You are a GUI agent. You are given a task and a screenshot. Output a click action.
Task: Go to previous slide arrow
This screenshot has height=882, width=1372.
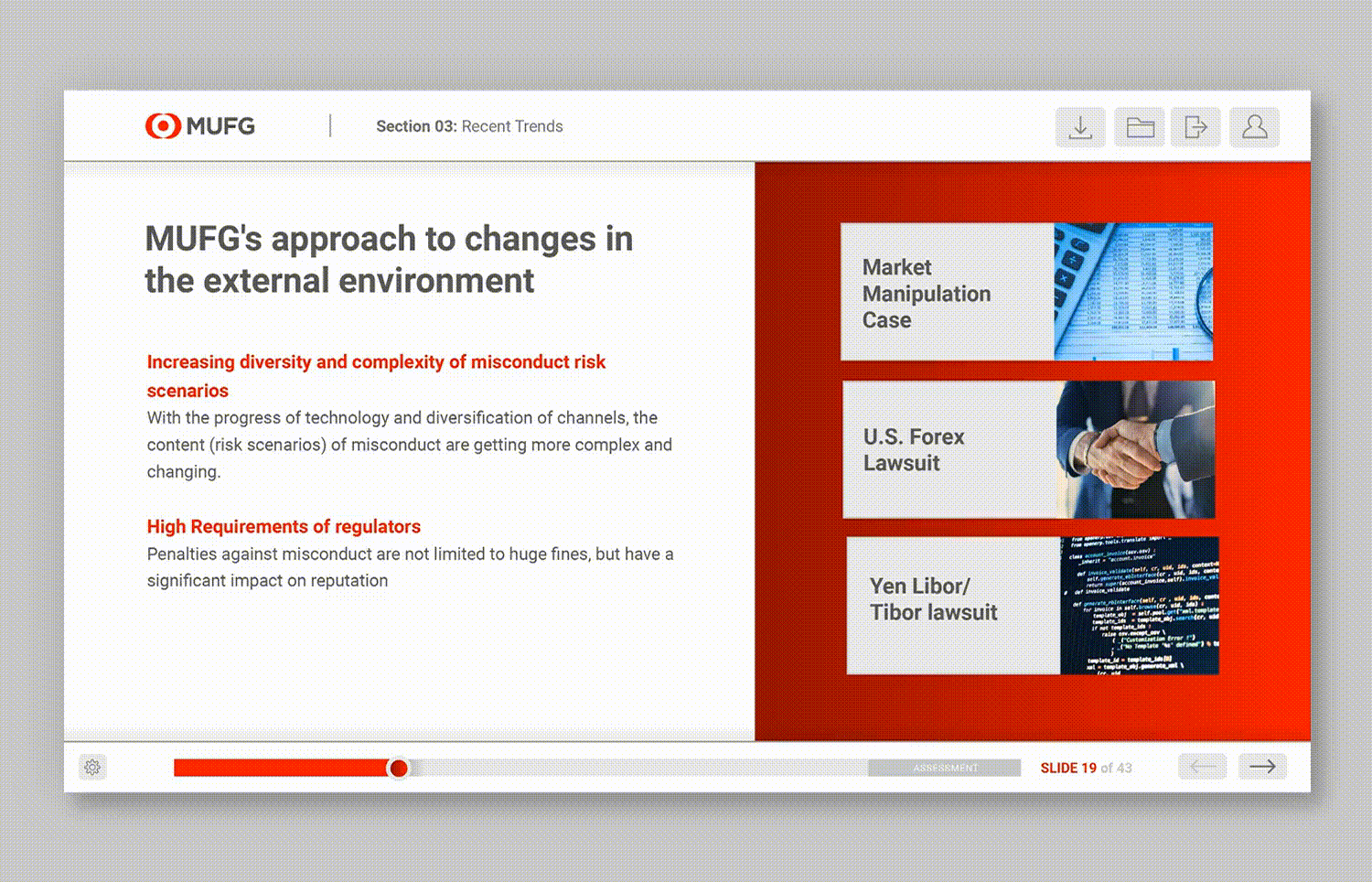1202,767
